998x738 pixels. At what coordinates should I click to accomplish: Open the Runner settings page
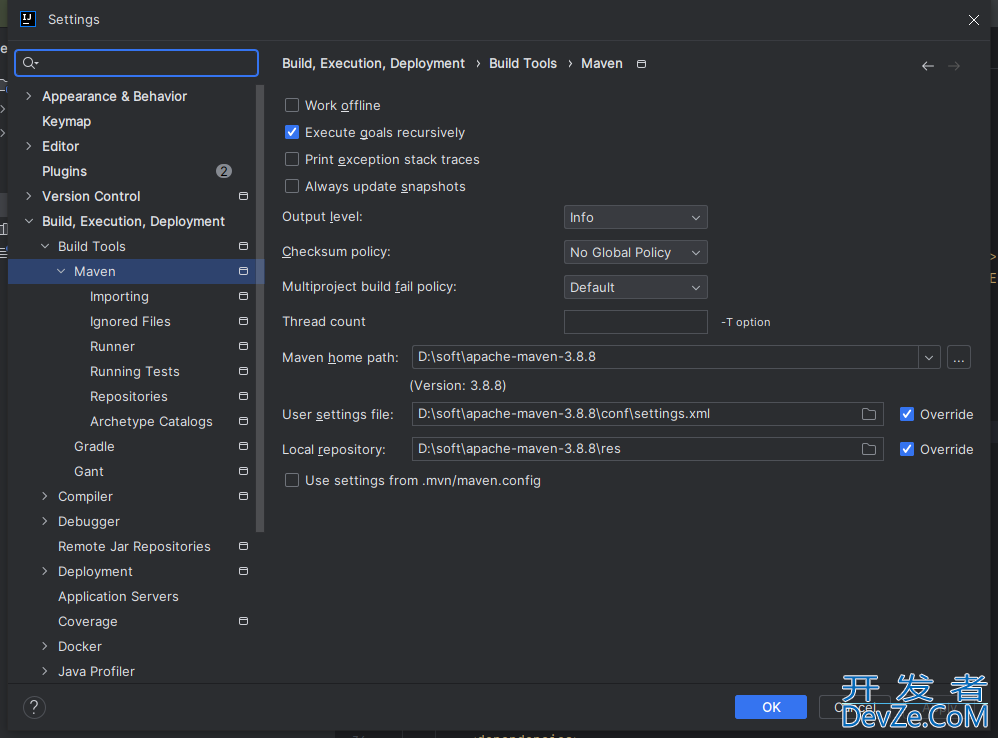[112, 347]
